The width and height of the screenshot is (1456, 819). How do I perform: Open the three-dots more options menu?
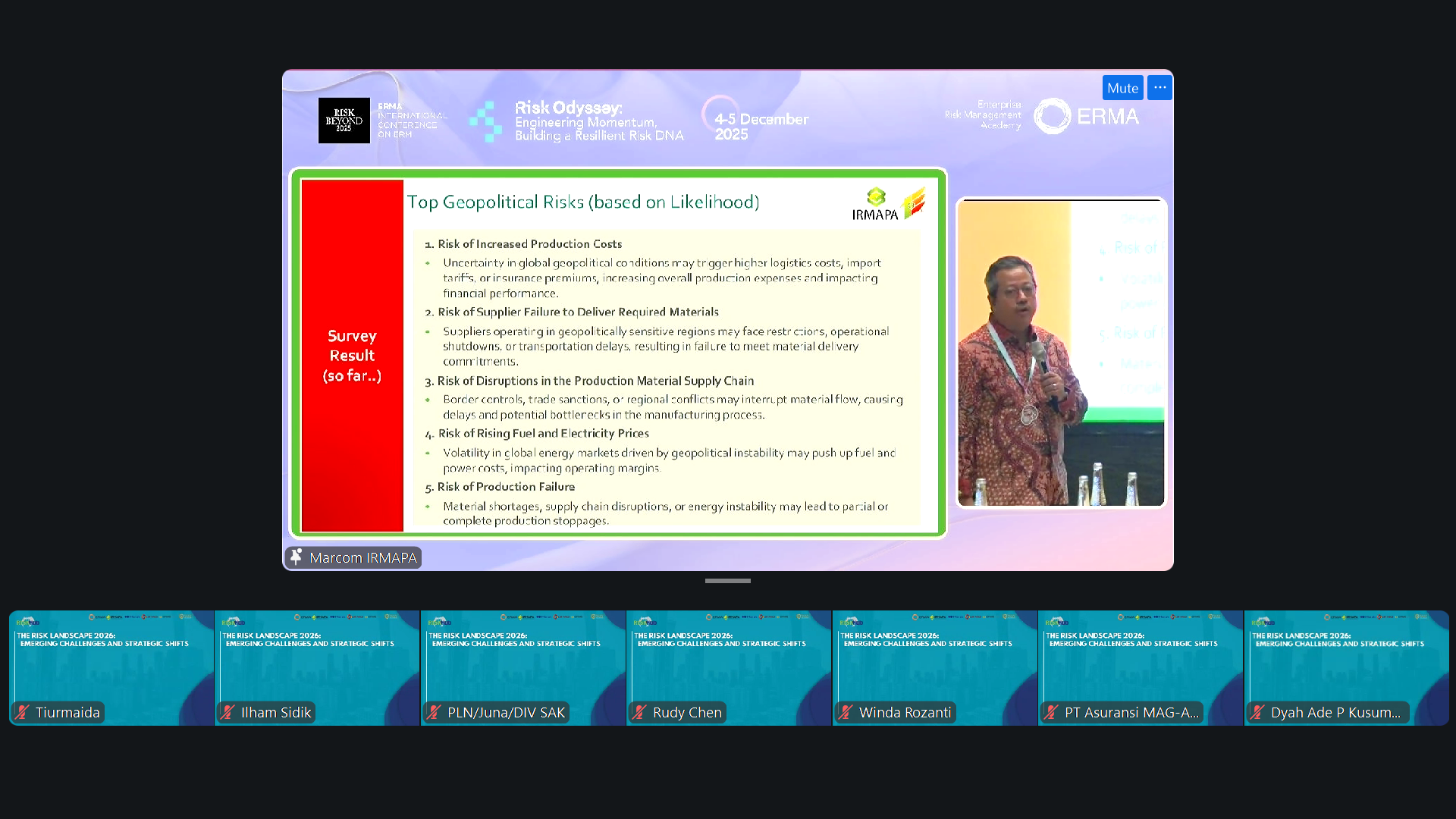(1159, 88)
